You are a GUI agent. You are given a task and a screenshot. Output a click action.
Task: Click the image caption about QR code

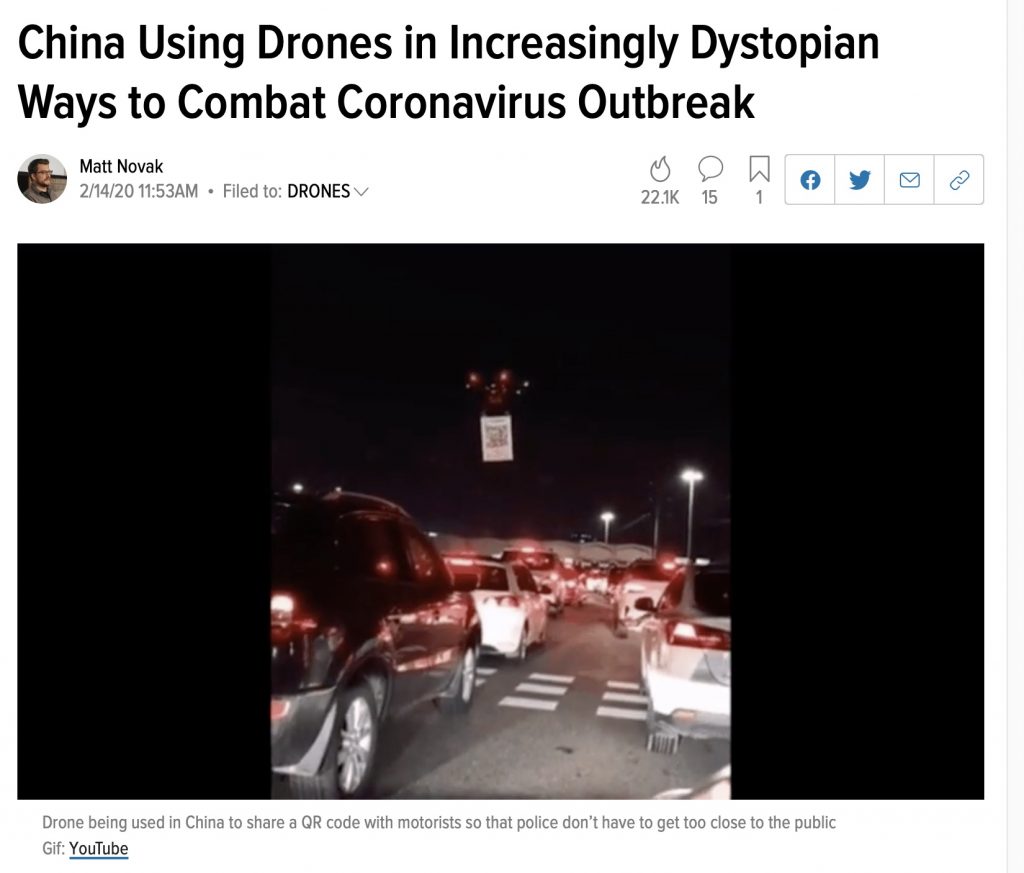pyautogui.click(x=439, y=822)
